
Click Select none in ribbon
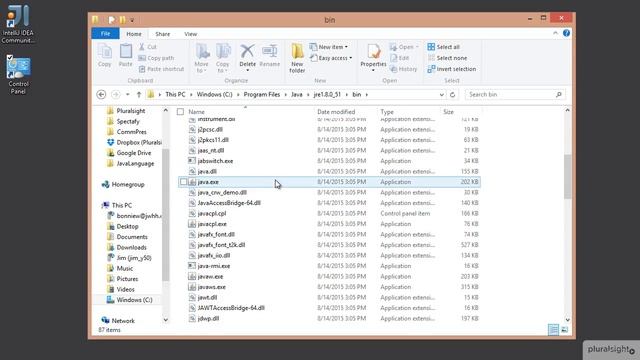coord(447,58)
